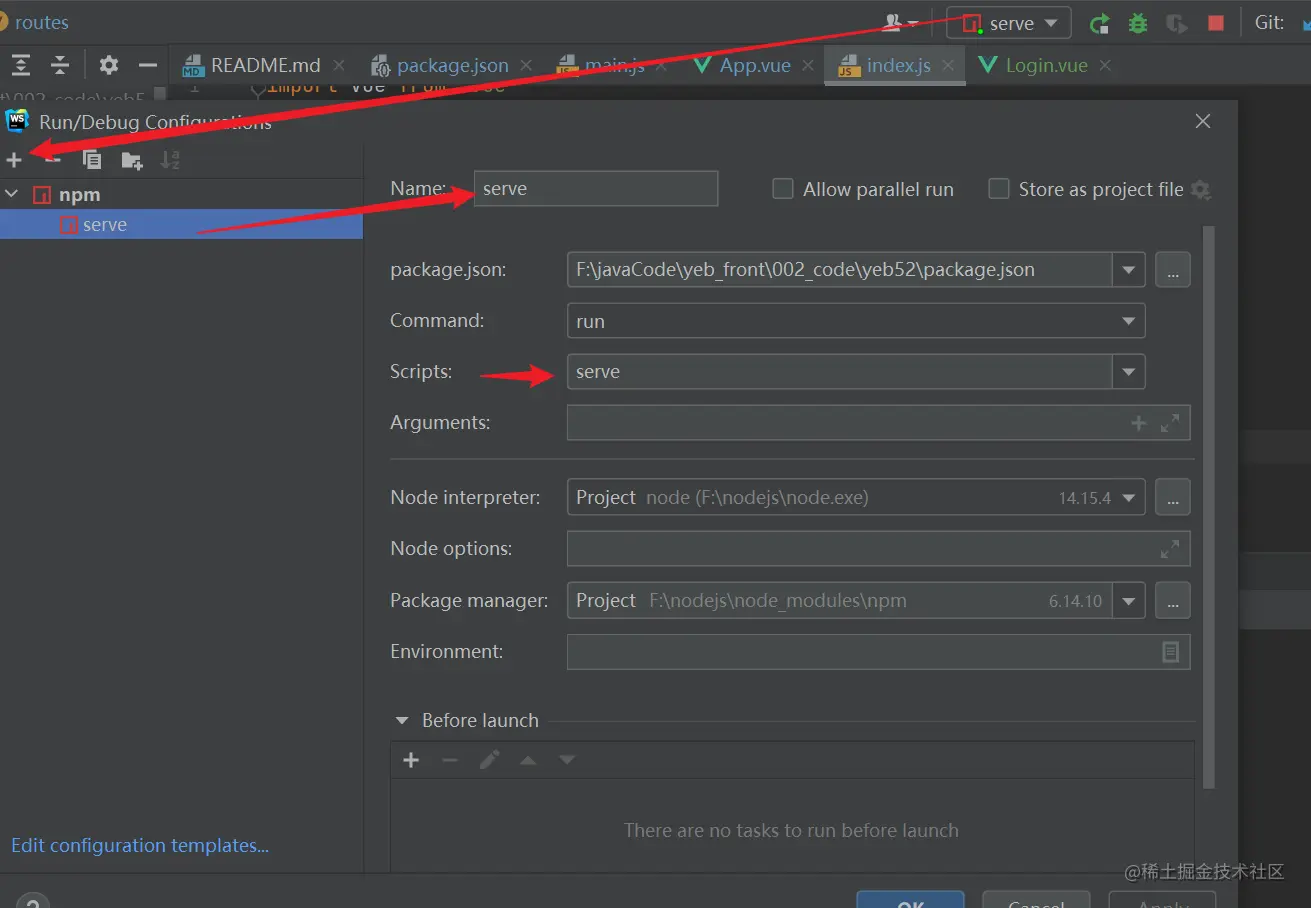The height and width of the screenshot is (908, 1311).
Task: Open the Scripts dropdown arrow
Action: click(1129, 372)
